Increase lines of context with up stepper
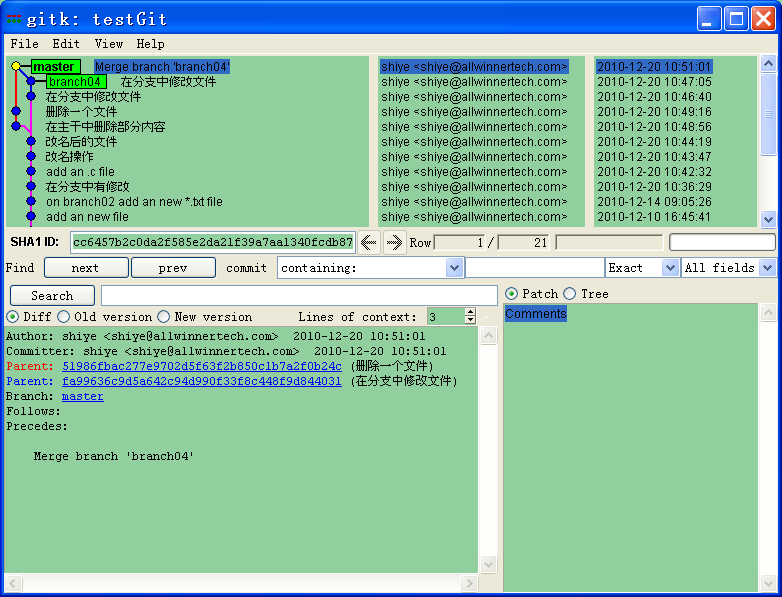Viewport: 782px width, 597px height. pos(470,312)
